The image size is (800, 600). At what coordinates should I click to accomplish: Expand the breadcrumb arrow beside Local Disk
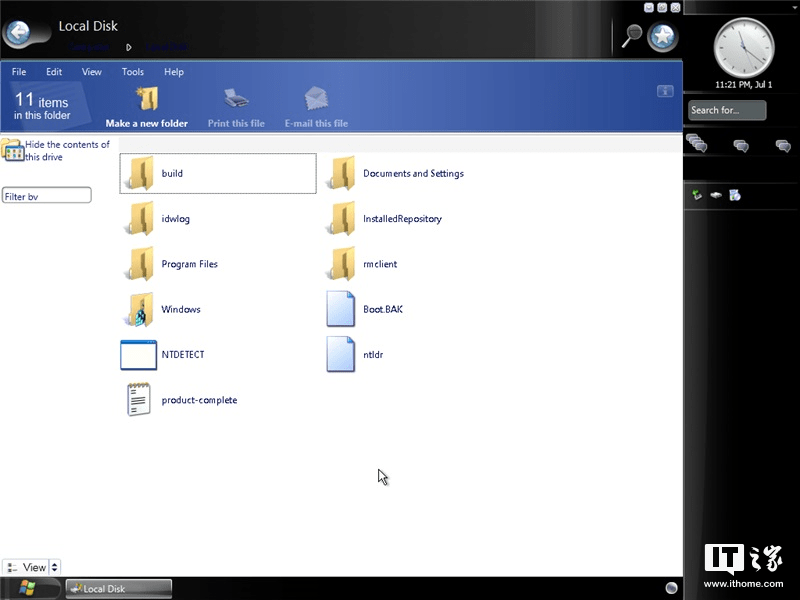[129, 46]
